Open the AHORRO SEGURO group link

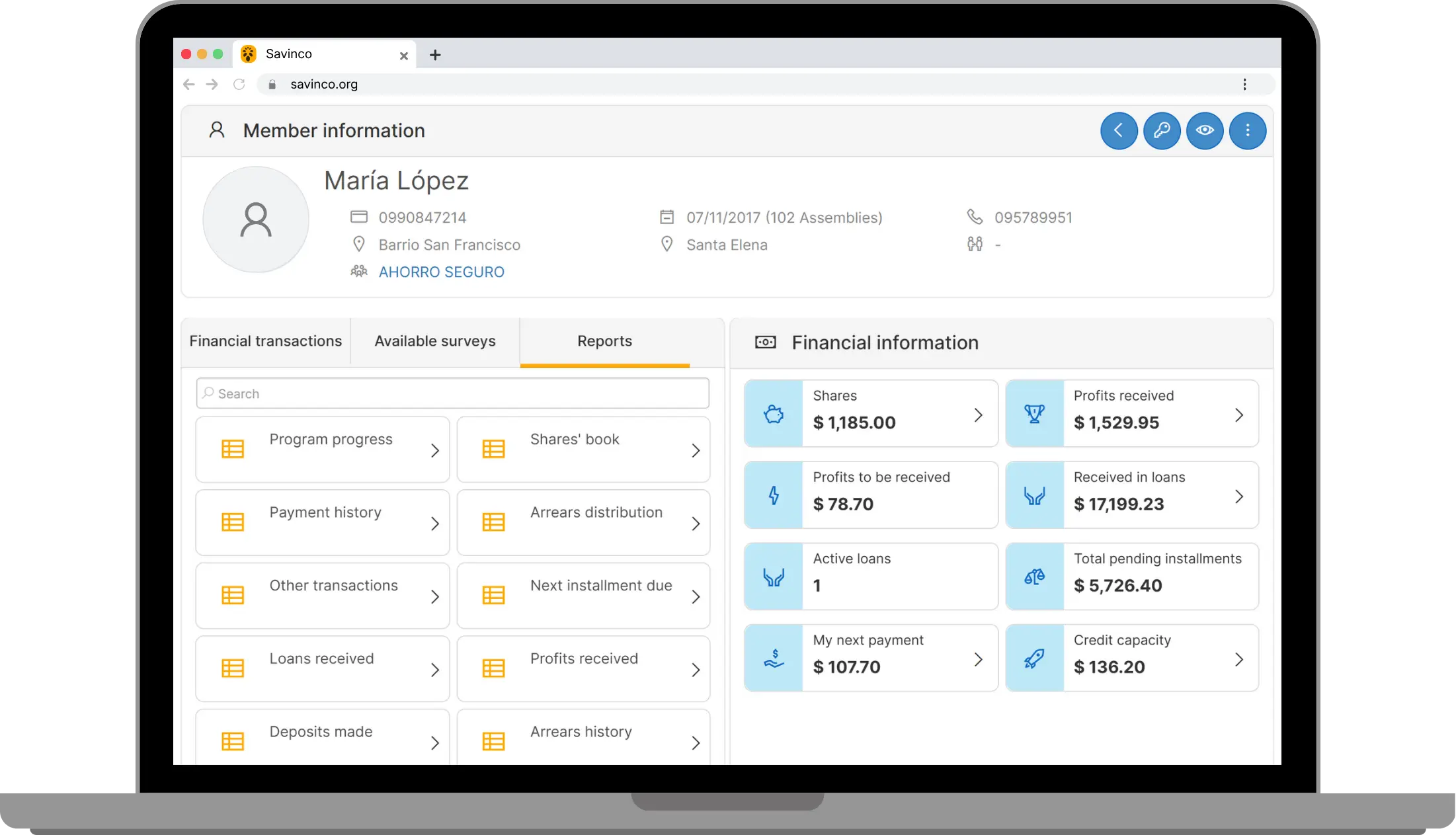(x=441, y=272)
